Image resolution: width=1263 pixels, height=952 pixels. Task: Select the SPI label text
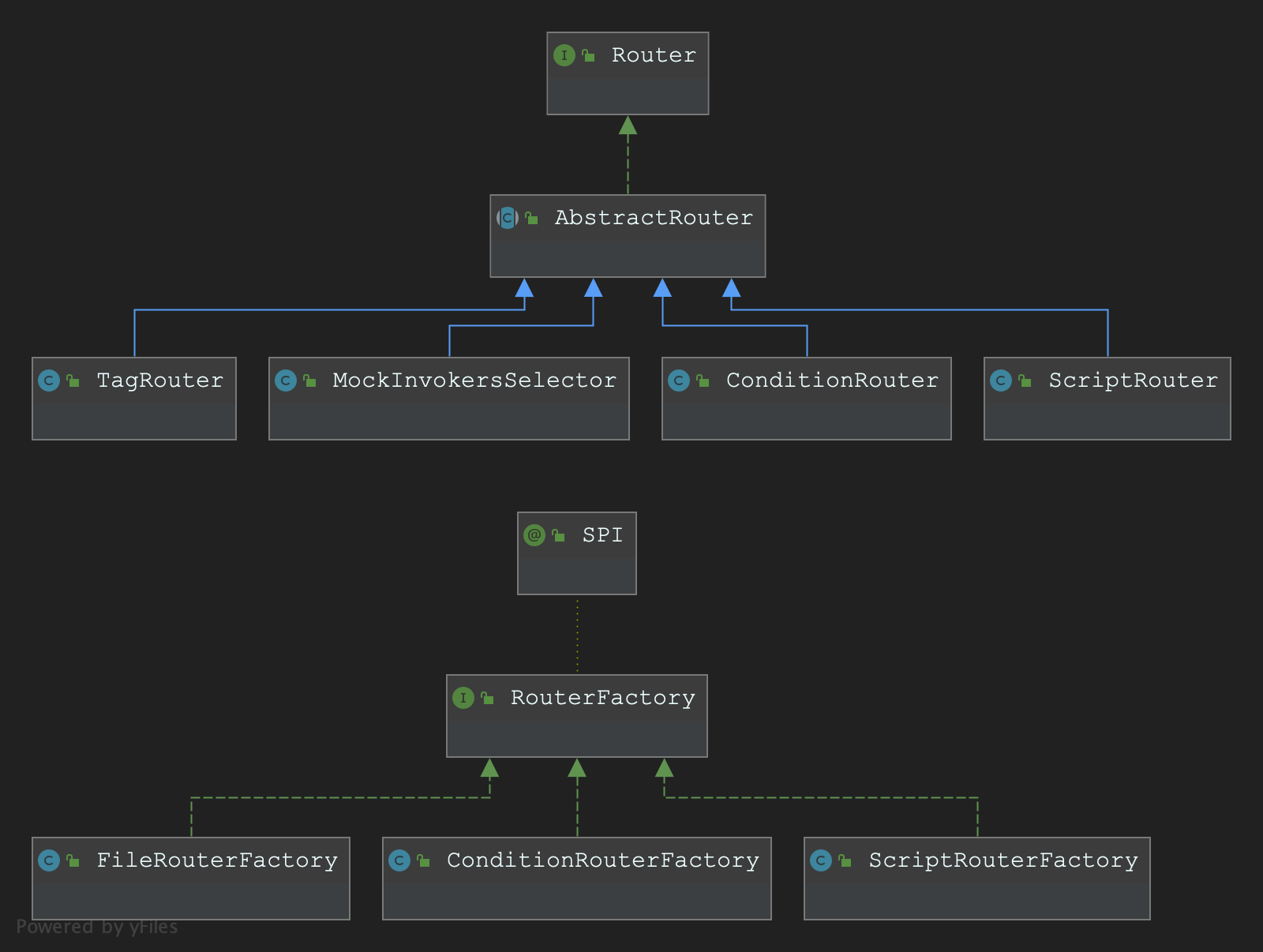point(602,535)
